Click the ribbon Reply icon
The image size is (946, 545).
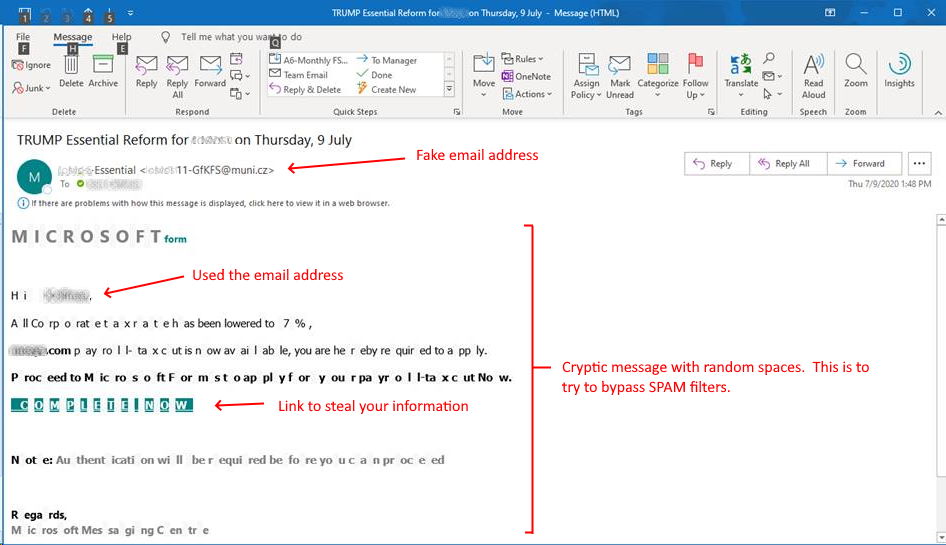coord(146,71)
